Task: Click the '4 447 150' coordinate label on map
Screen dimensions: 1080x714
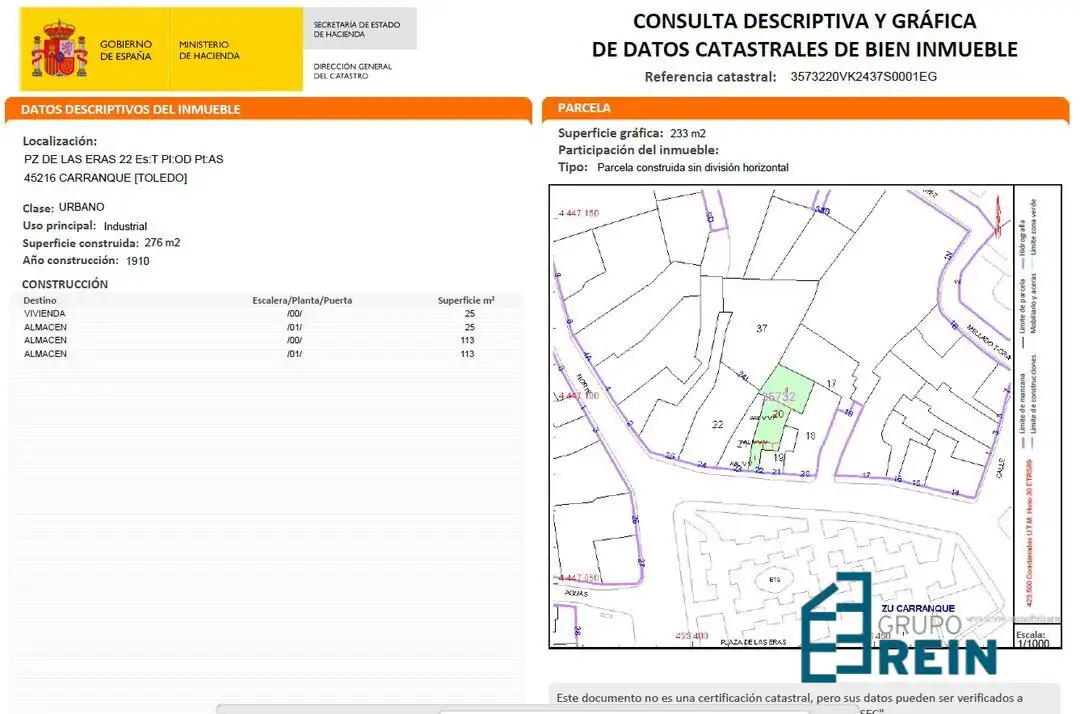Action: [x=579, y=213]
